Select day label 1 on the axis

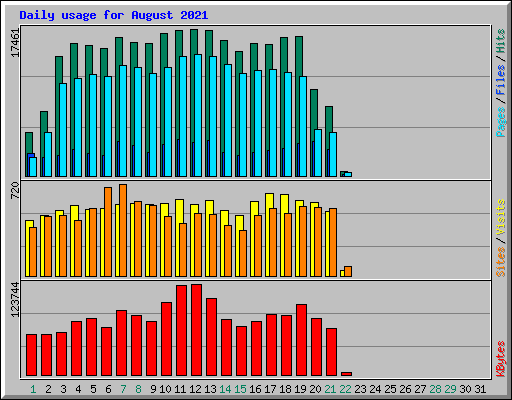[33, 389]
